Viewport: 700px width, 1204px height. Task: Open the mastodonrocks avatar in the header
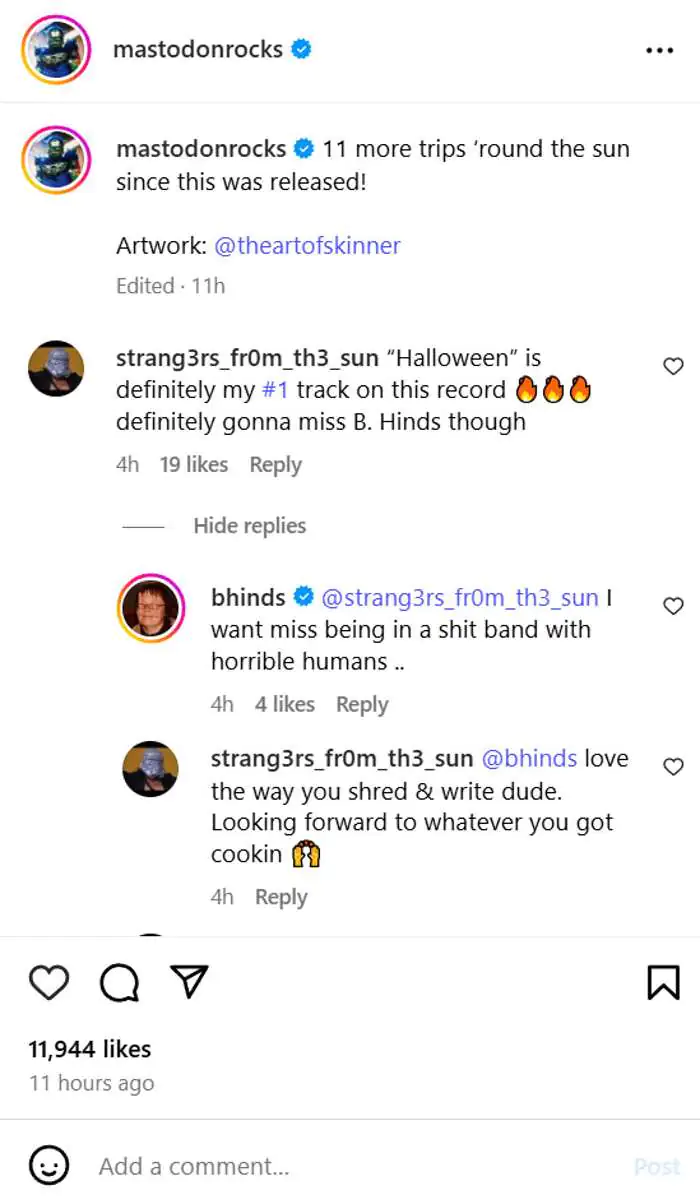coord(56,50)
